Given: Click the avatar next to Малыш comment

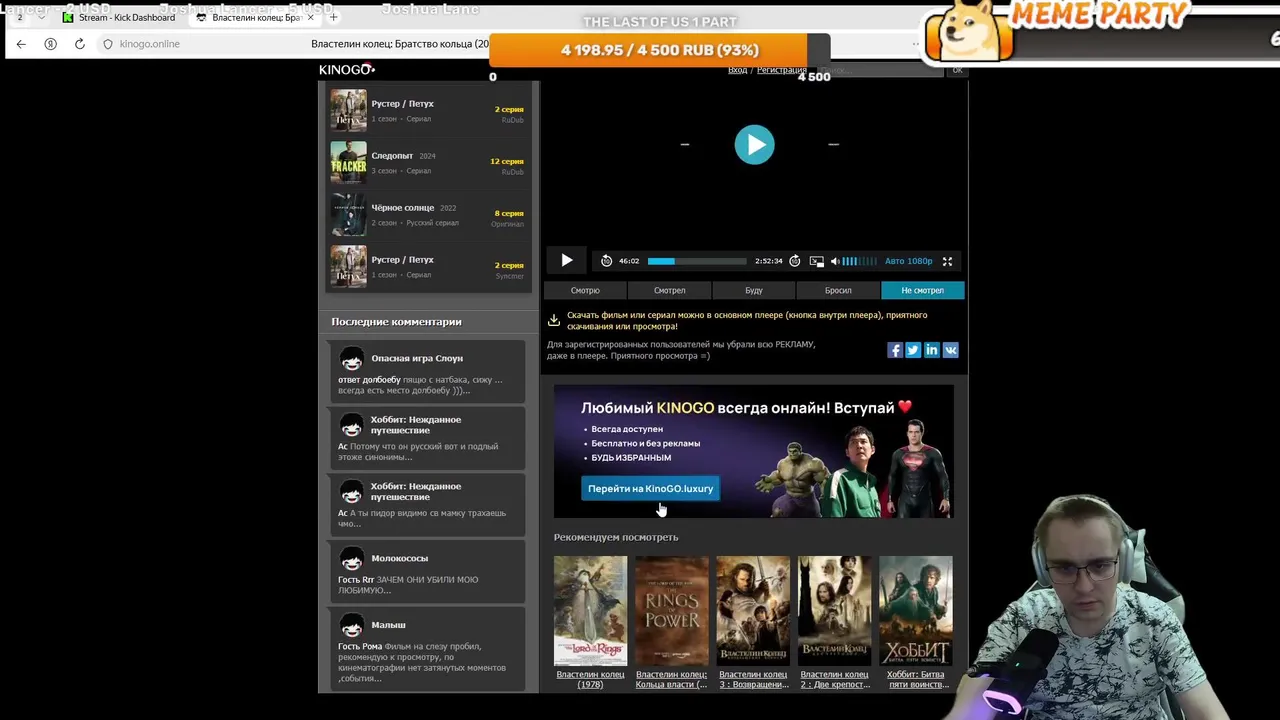Looking at the screenshot, I should 351,626.
